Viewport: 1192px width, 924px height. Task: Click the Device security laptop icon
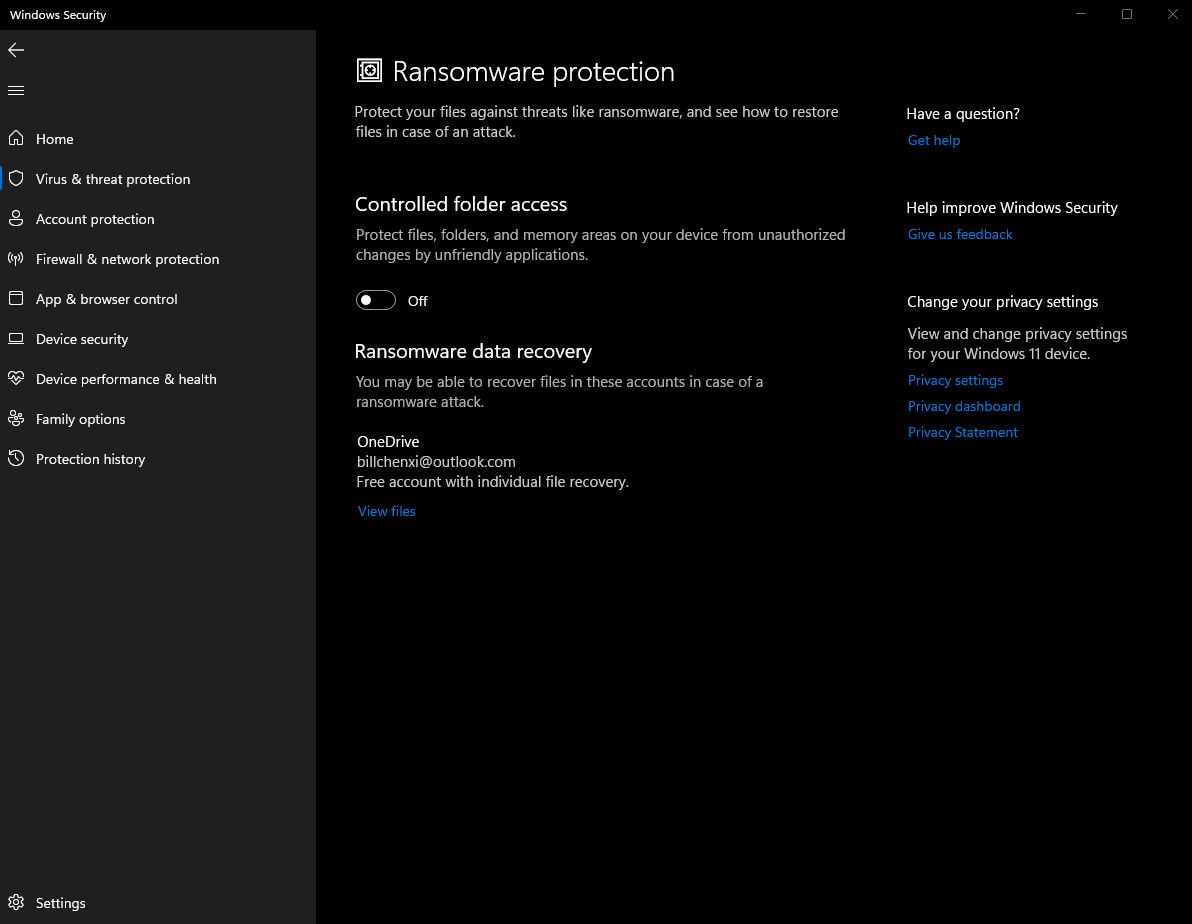16,338
